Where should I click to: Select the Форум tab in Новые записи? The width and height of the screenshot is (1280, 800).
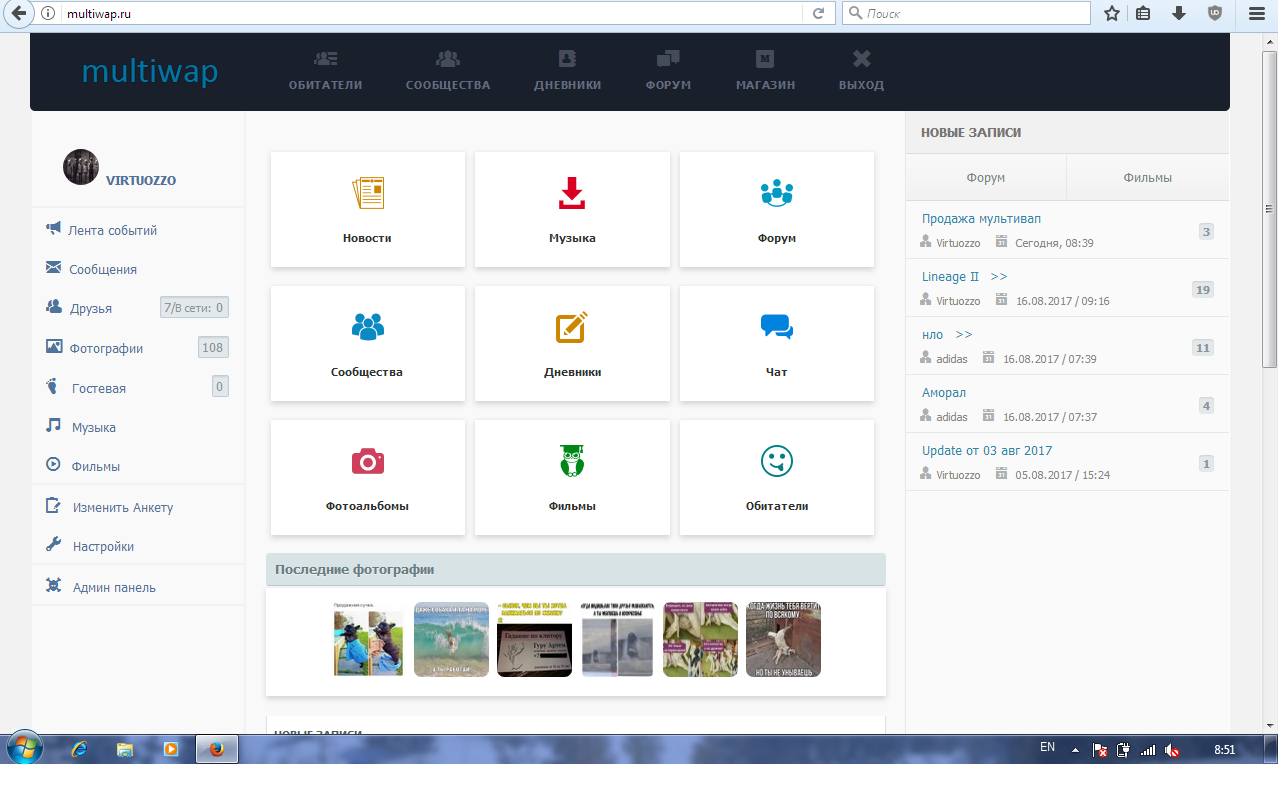[x=985, y=178]
